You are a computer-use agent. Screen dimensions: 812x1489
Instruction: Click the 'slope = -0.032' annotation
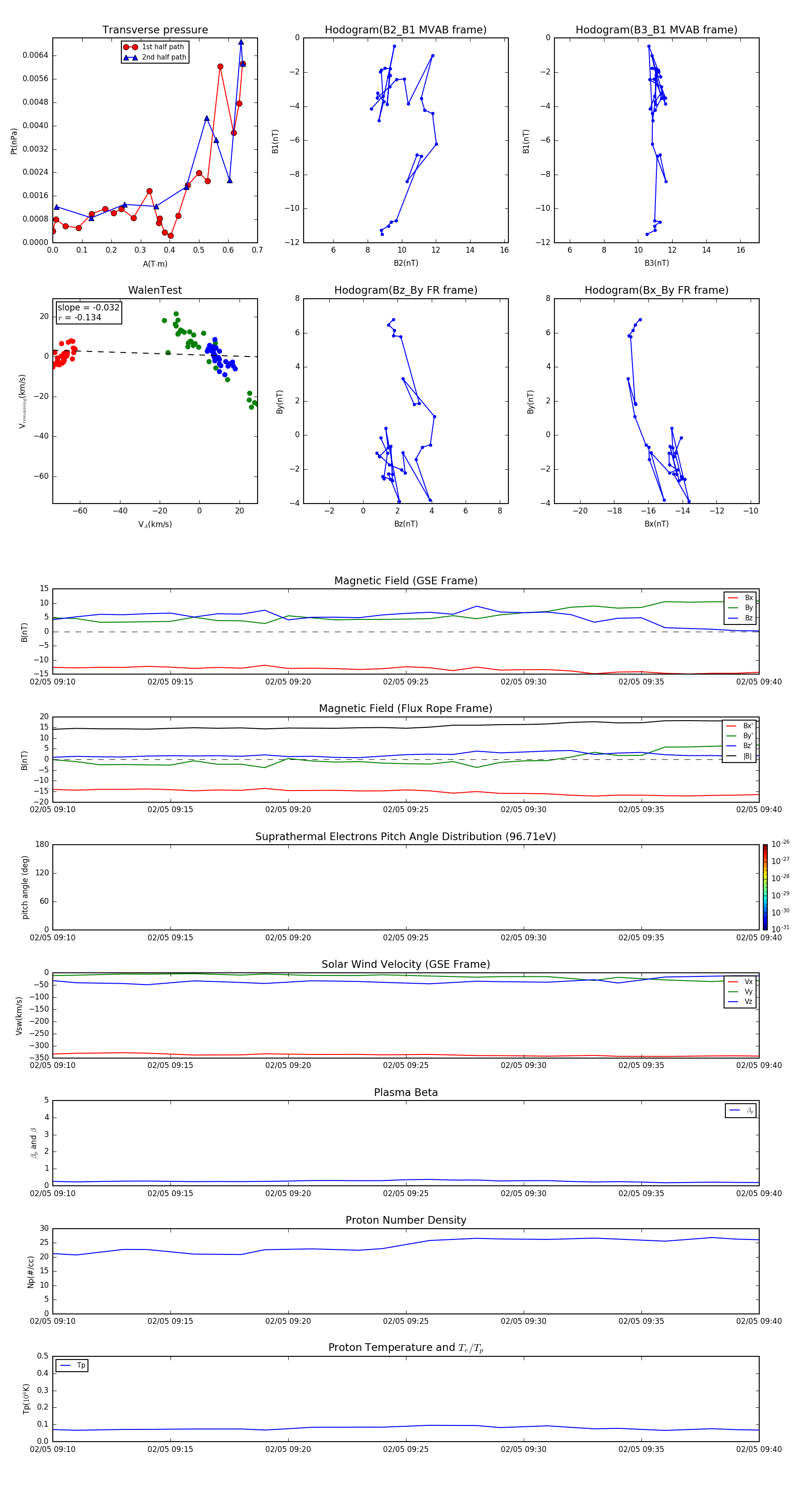click(x=88, y=308)
